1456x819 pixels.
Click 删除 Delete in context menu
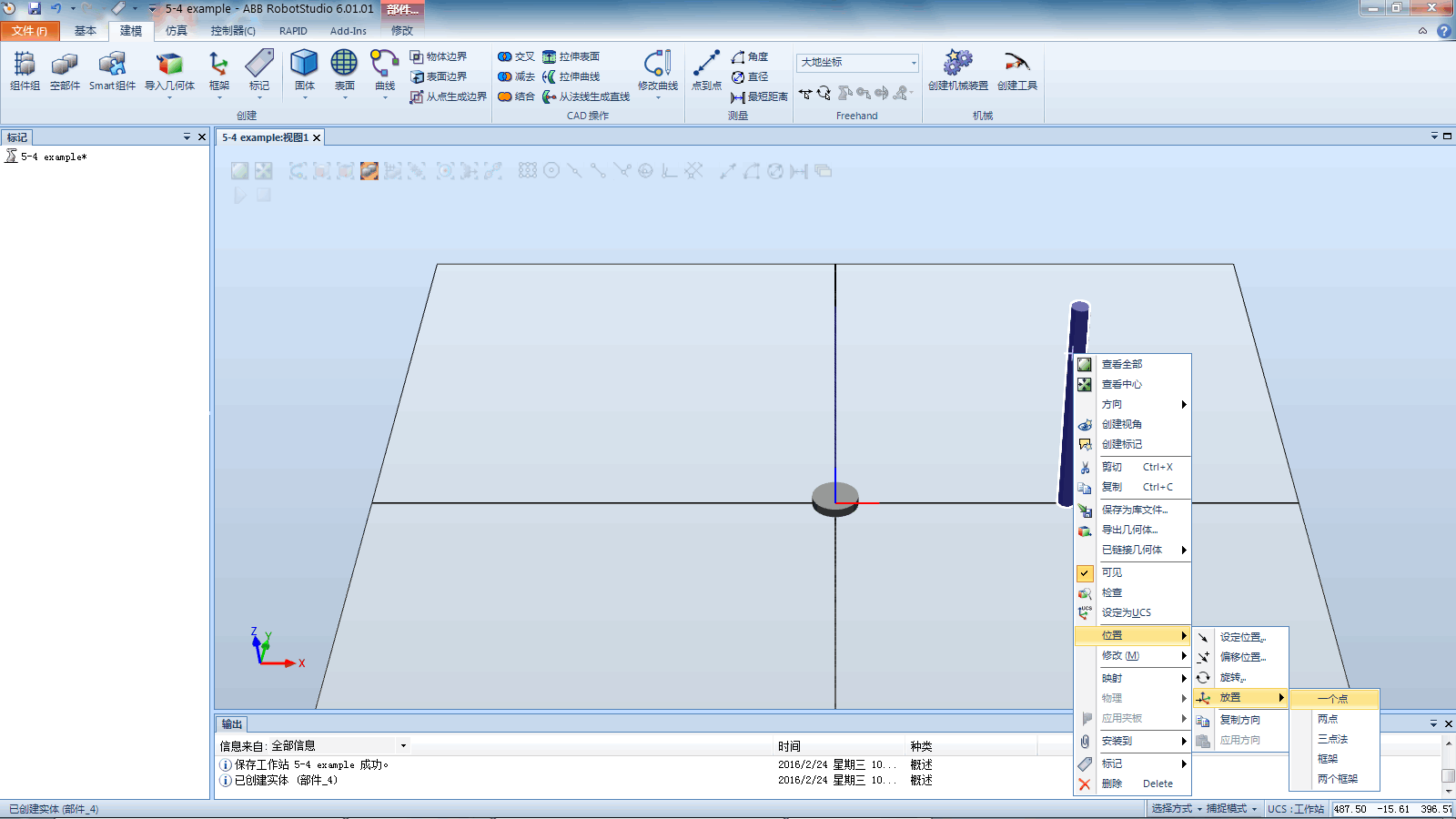point(1133,784)
